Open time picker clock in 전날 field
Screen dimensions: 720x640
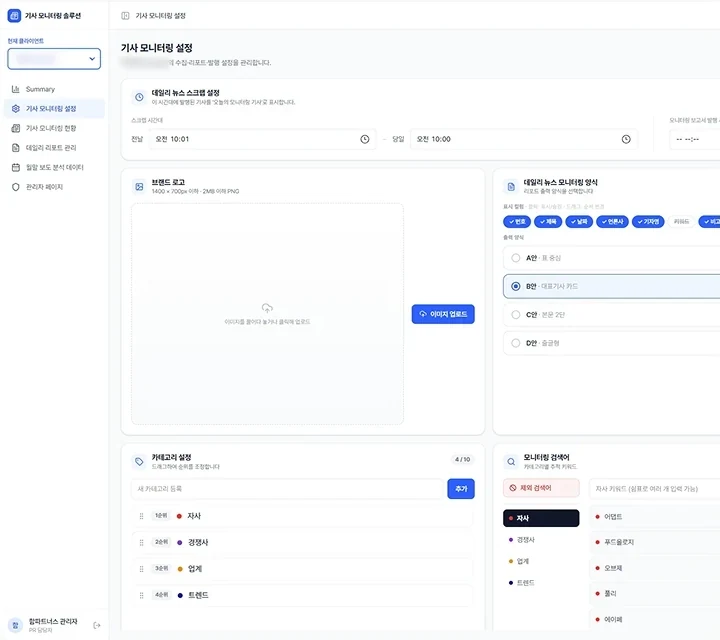365,139
